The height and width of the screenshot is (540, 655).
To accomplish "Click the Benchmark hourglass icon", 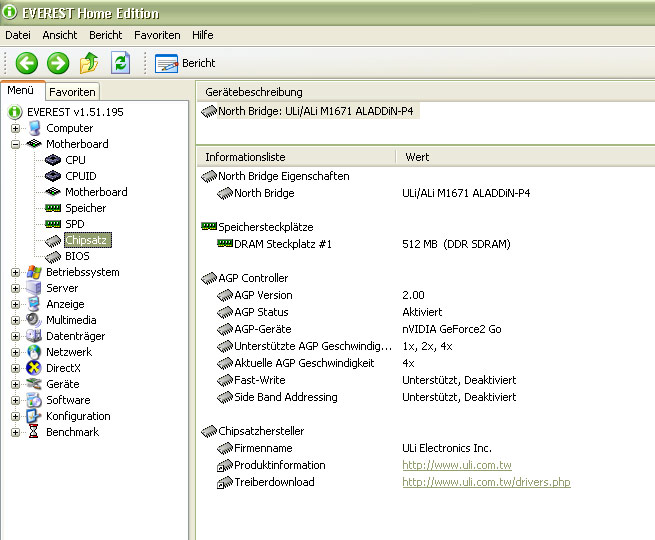I will pos(33,432).
